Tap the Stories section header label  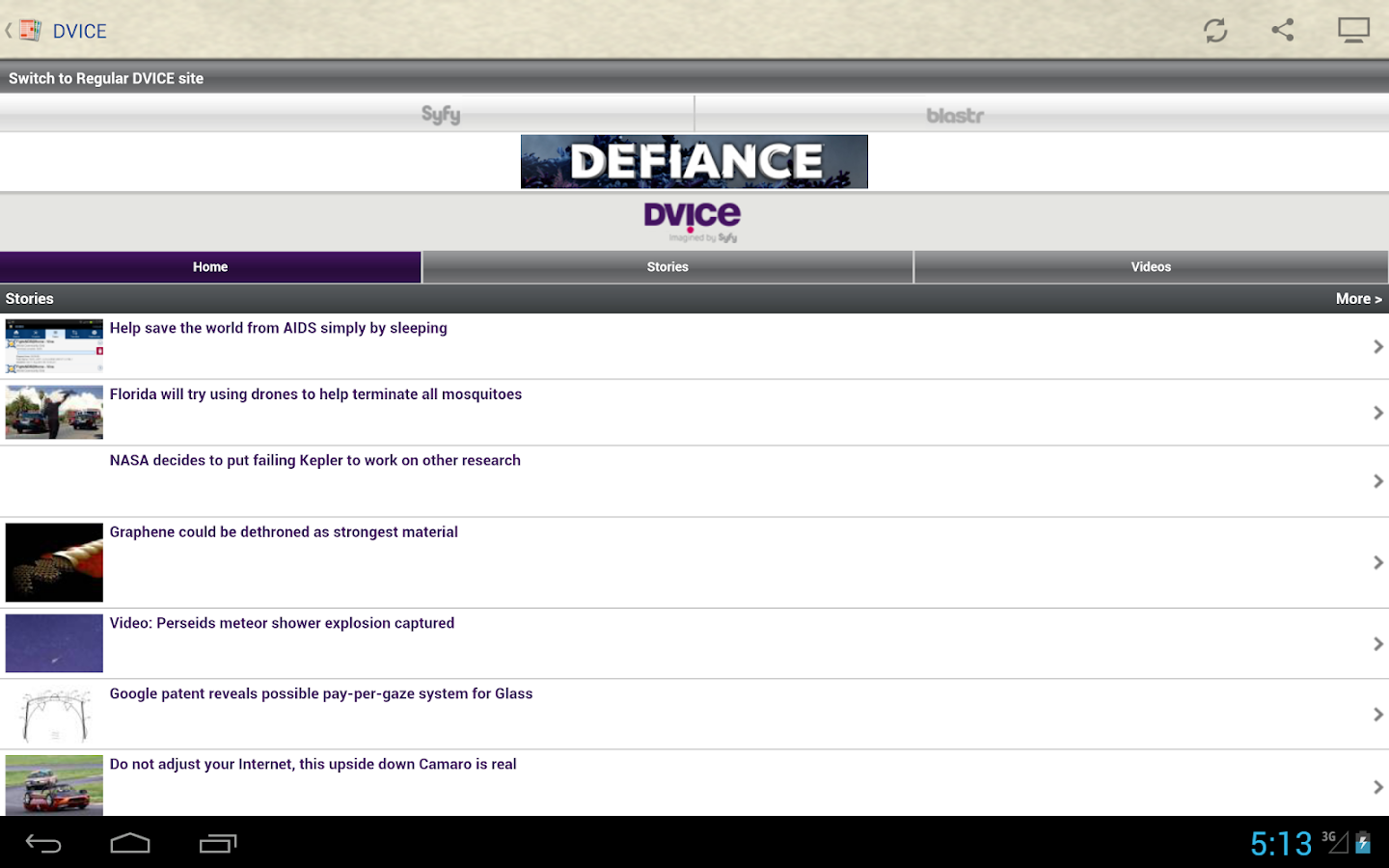(30, 299)
